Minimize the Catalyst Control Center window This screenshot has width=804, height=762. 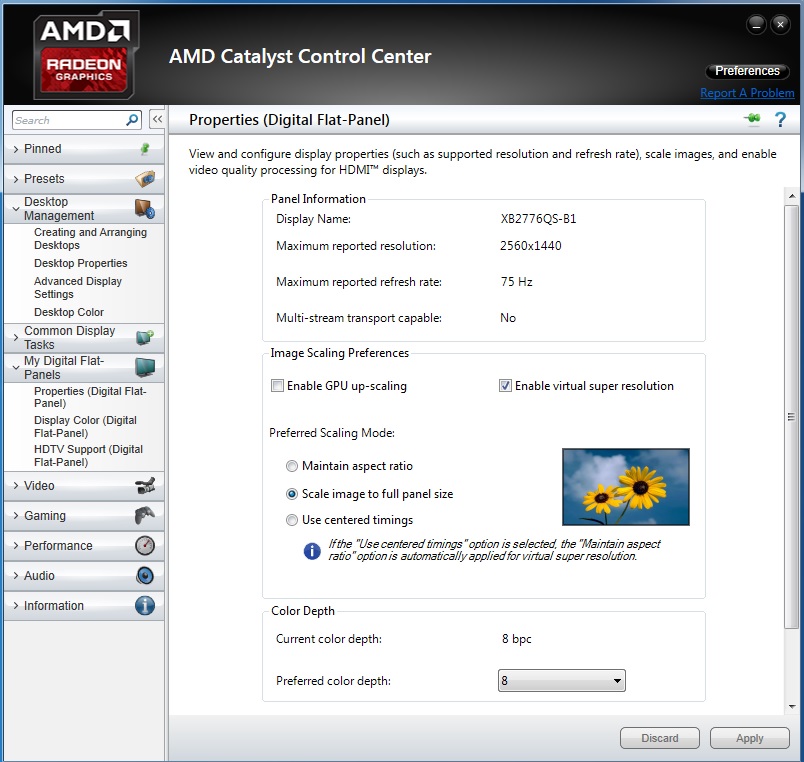756,24
